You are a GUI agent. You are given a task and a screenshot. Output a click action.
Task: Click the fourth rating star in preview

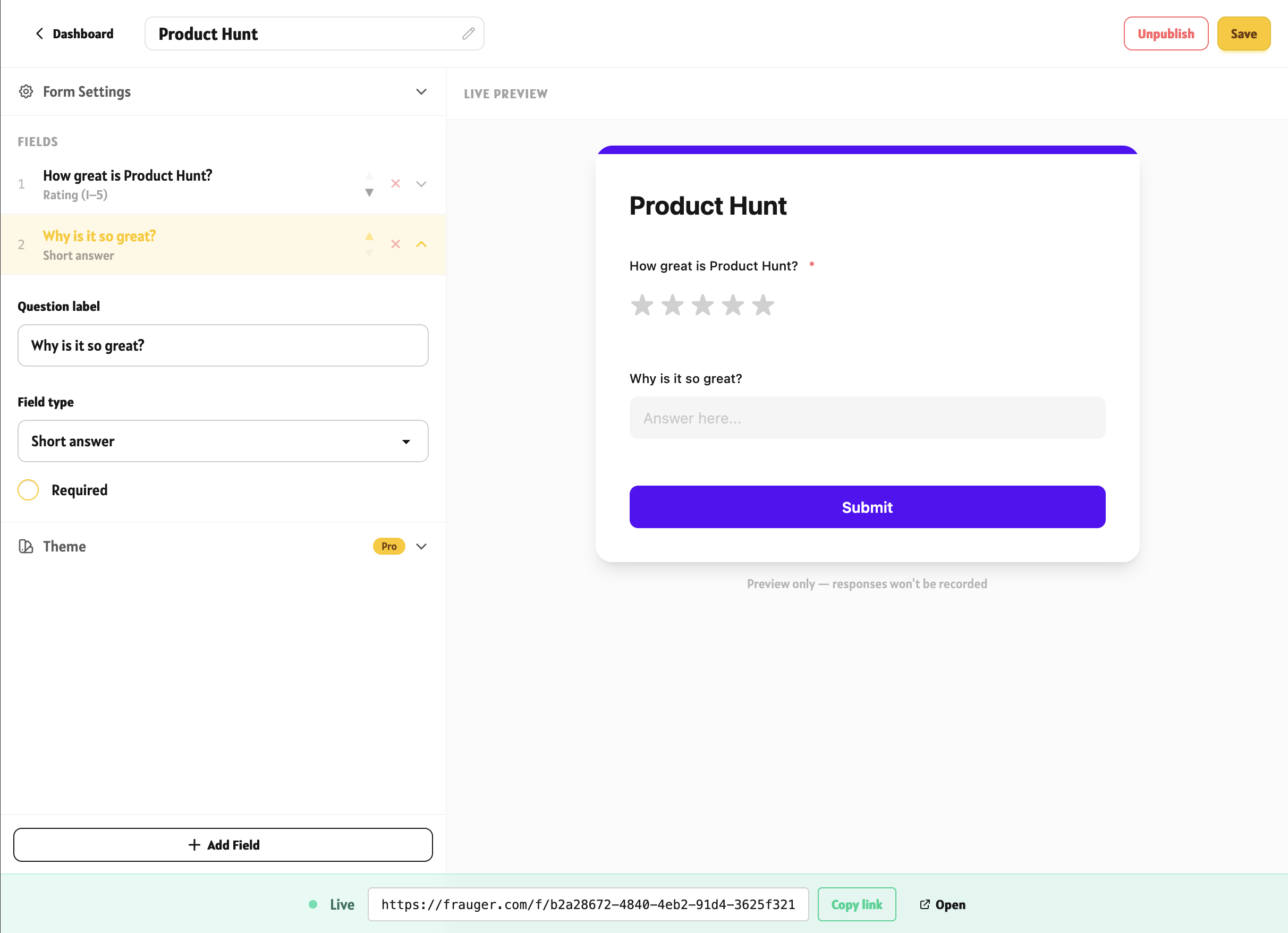click(x=733, y=305)
